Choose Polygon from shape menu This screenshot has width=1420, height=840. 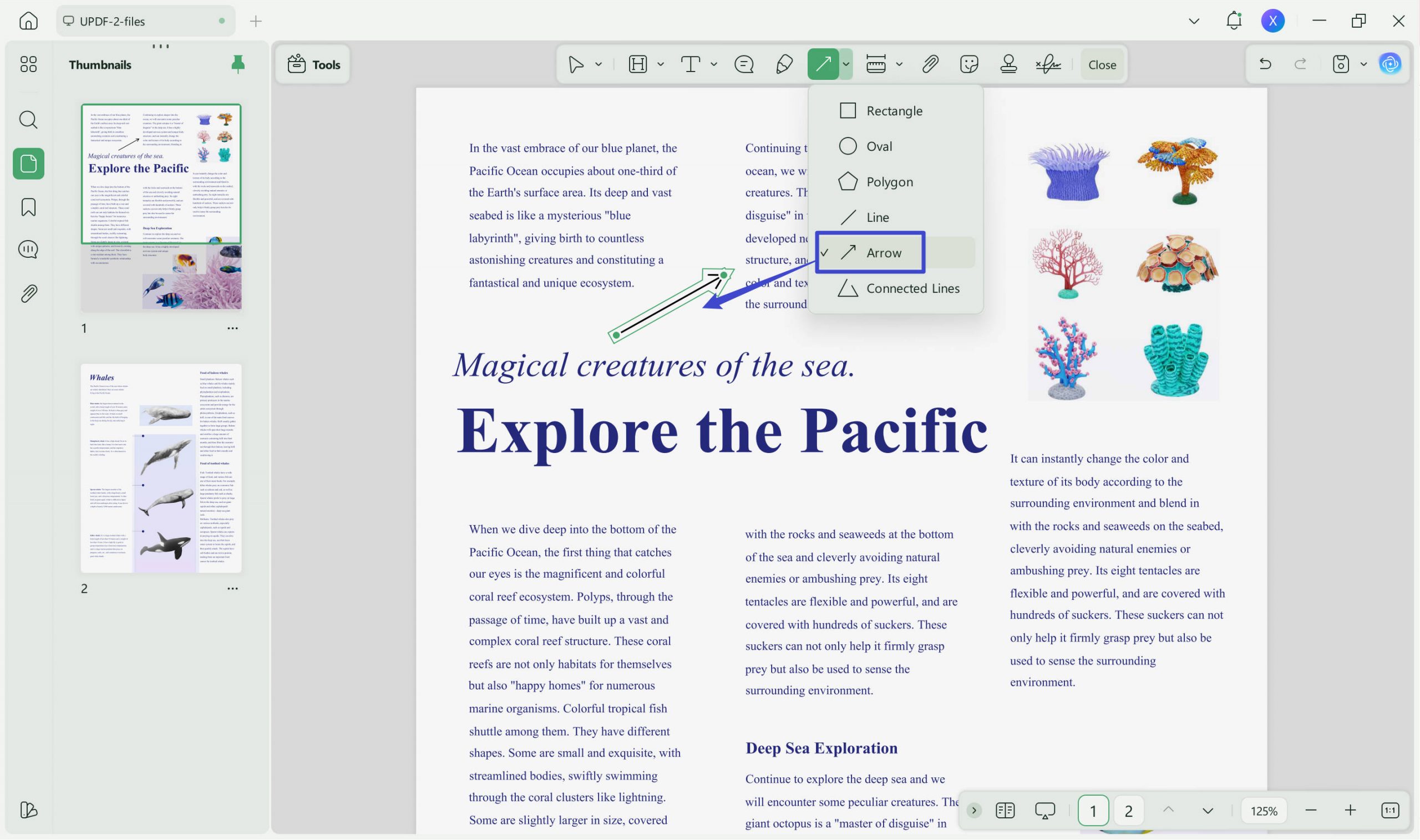[896, 182]
